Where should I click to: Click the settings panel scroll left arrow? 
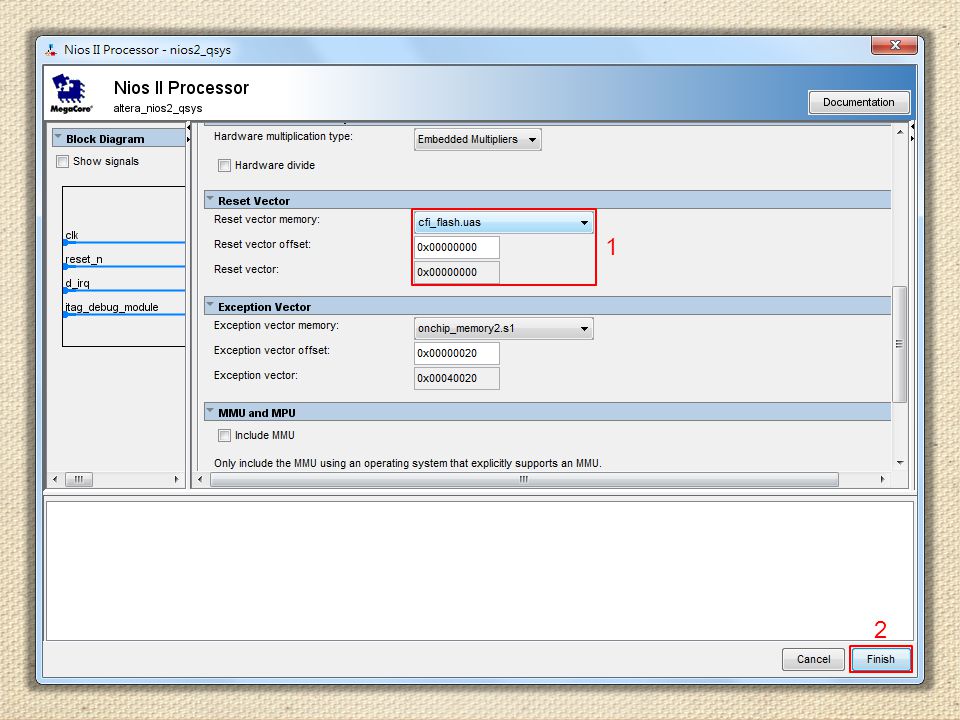[x=200, y=479]
